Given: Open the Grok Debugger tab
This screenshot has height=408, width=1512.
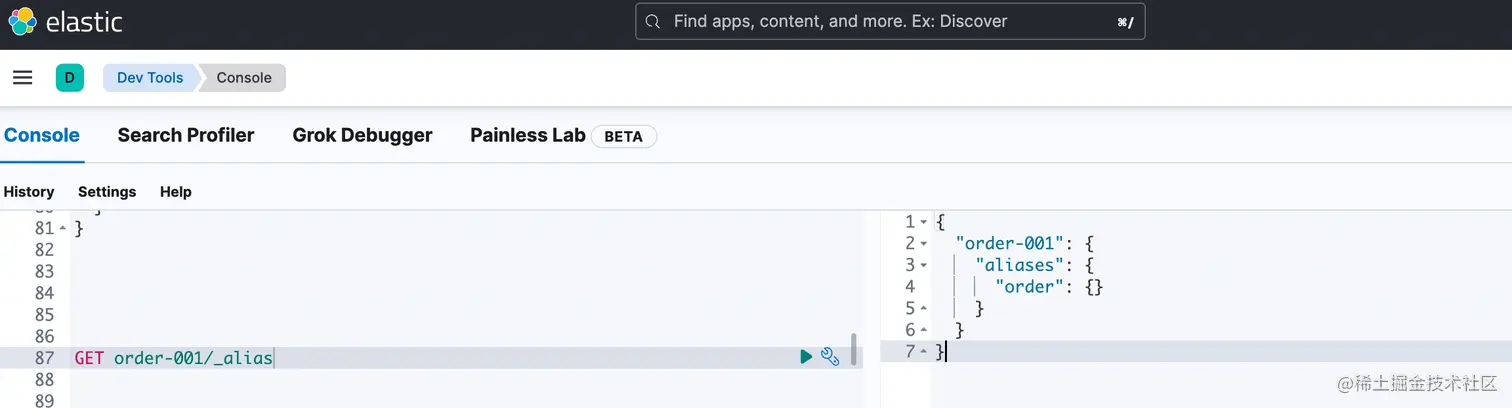Looking at the screenshot, I should [362, 135].
